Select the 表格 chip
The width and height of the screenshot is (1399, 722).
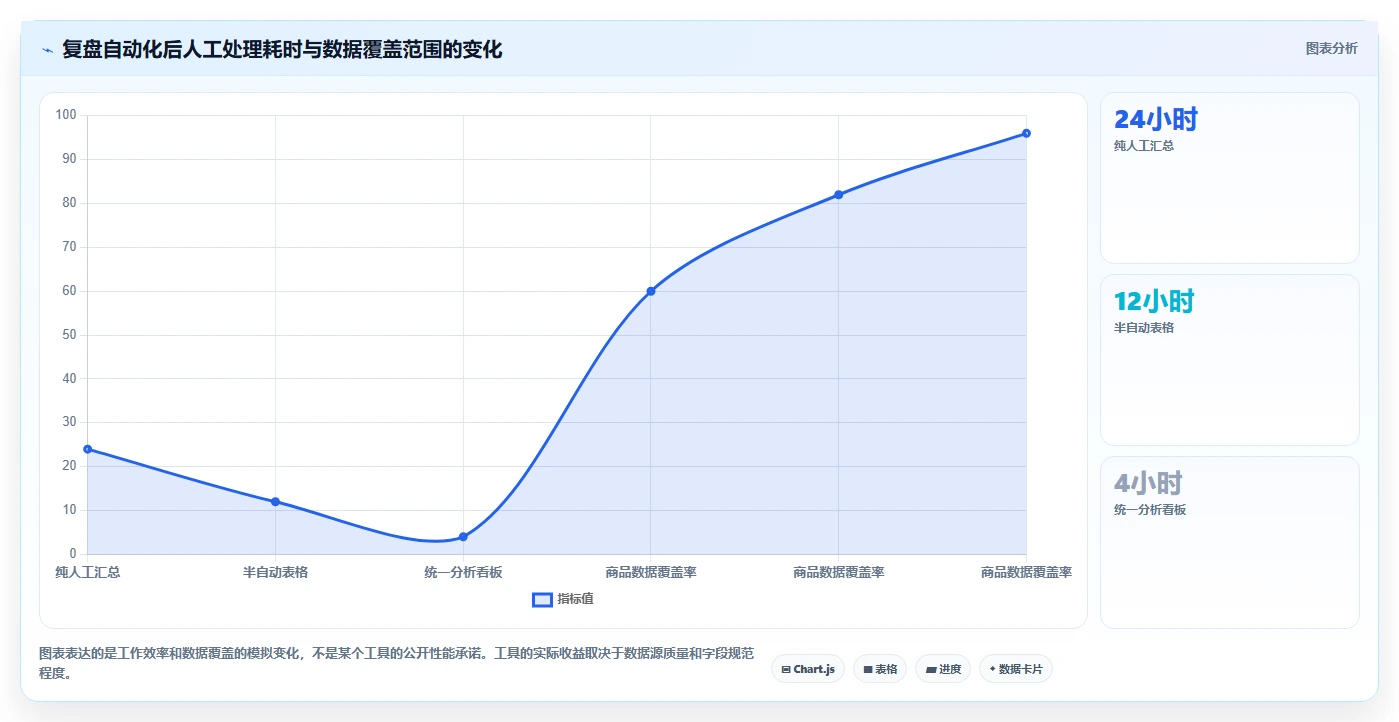880,669
